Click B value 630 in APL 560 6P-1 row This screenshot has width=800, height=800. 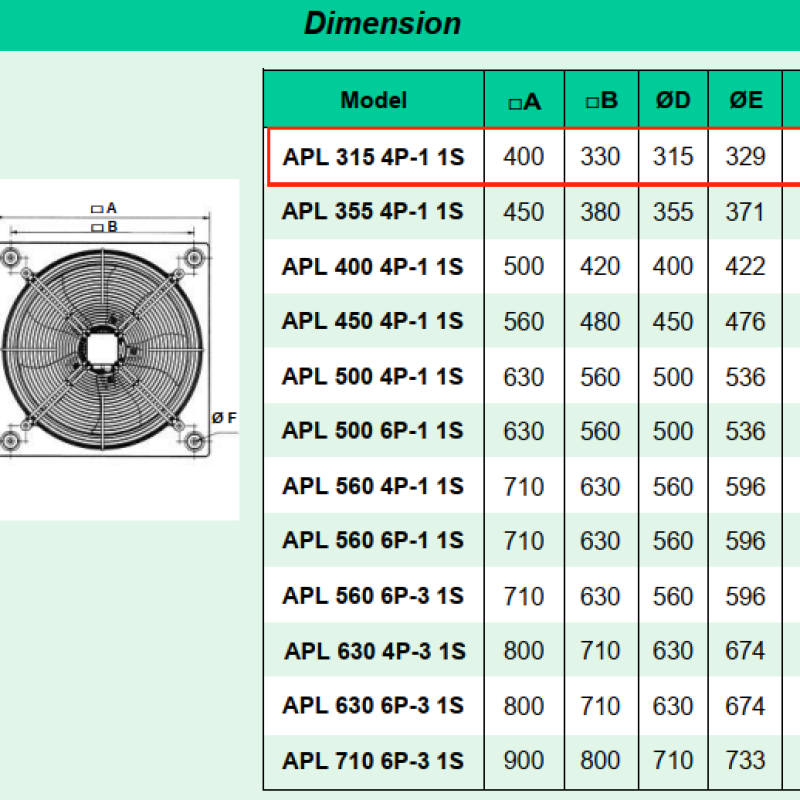click(x=600, y=541)
